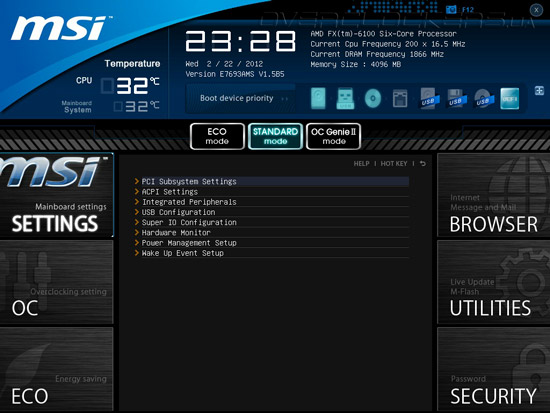
Task: Select the USB CD/DVD boot device icon
Action: pyautogui.click(x=483, y=98)
